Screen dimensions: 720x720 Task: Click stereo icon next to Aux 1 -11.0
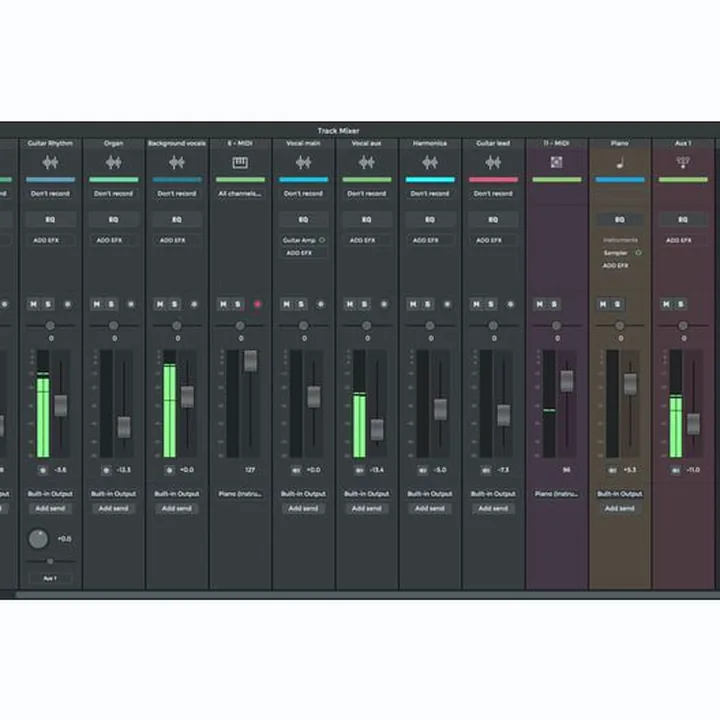[x=676, y=470]
